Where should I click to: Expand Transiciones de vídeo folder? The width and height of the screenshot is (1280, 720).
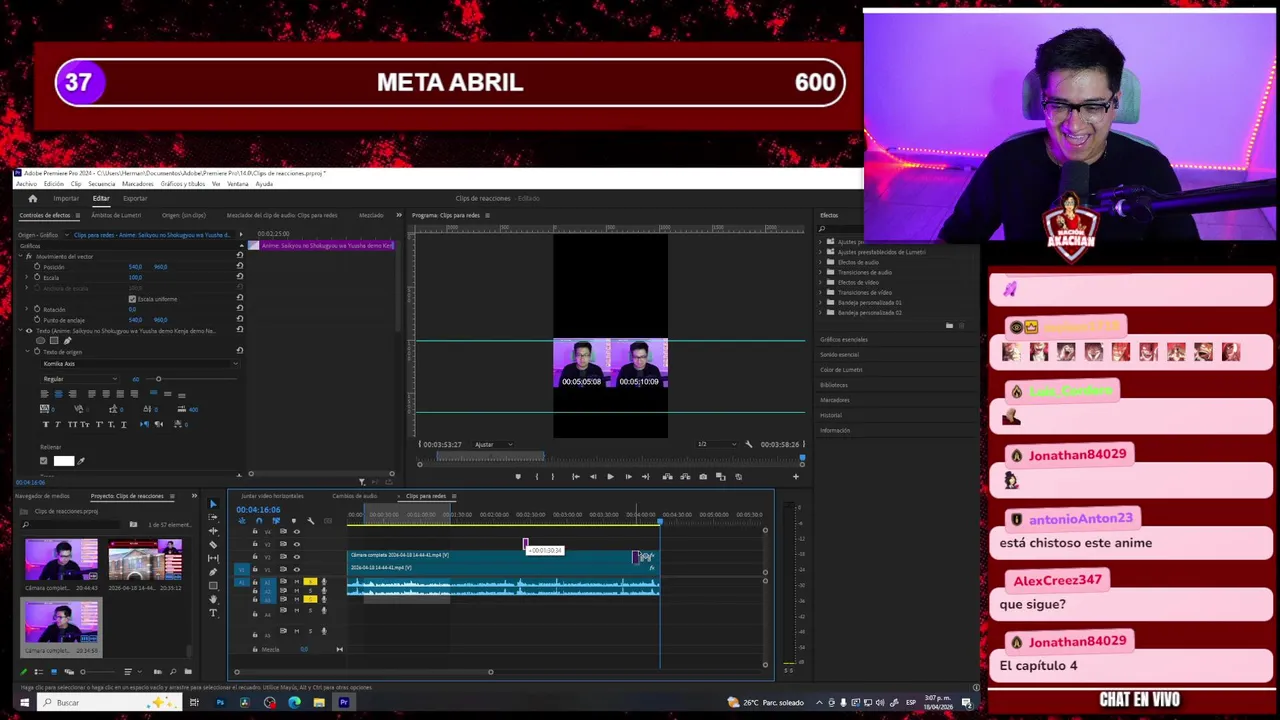point(822,292)
